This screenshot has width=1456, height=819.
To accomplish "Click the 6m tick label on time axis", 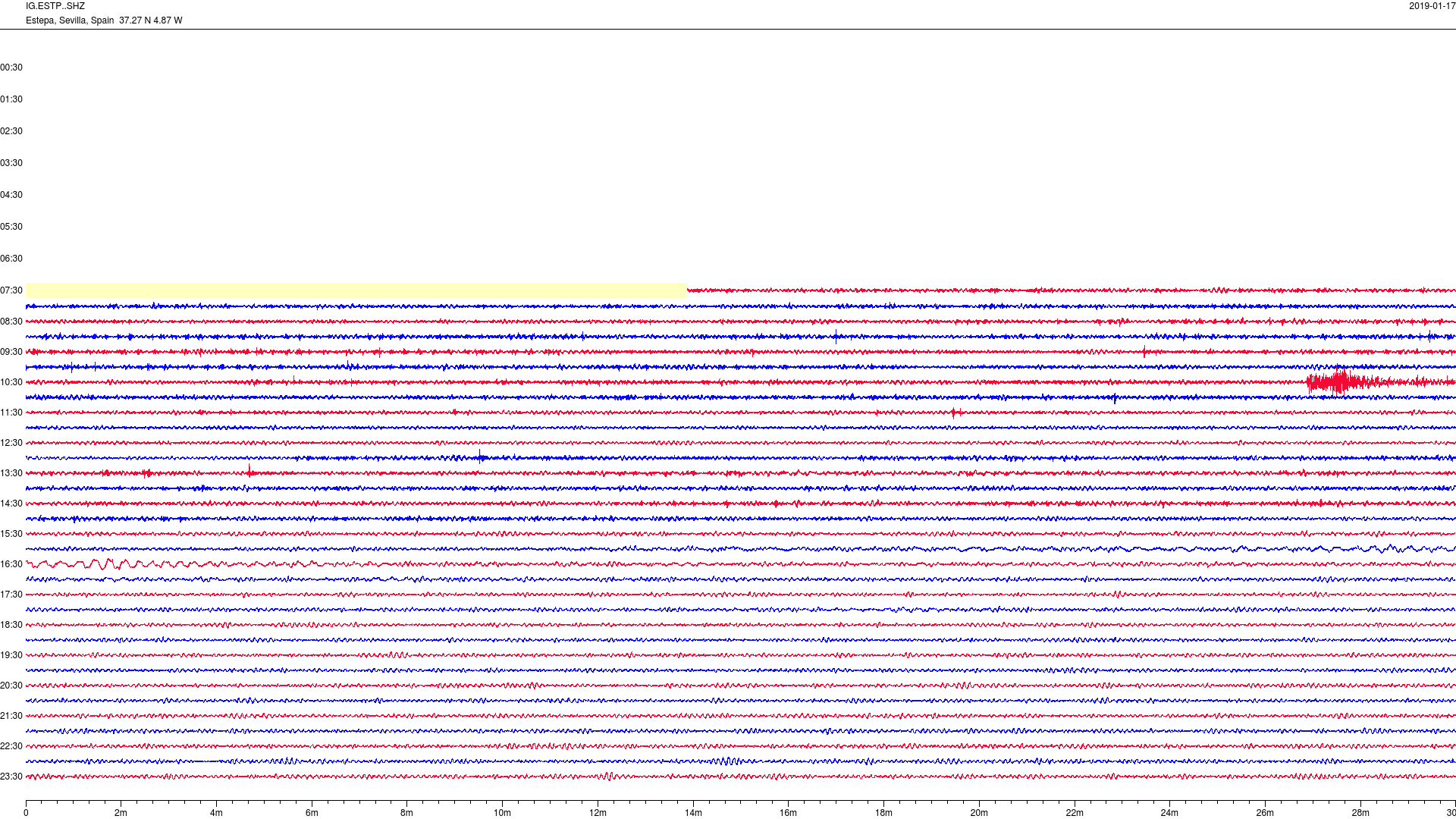I will (312, 813).
